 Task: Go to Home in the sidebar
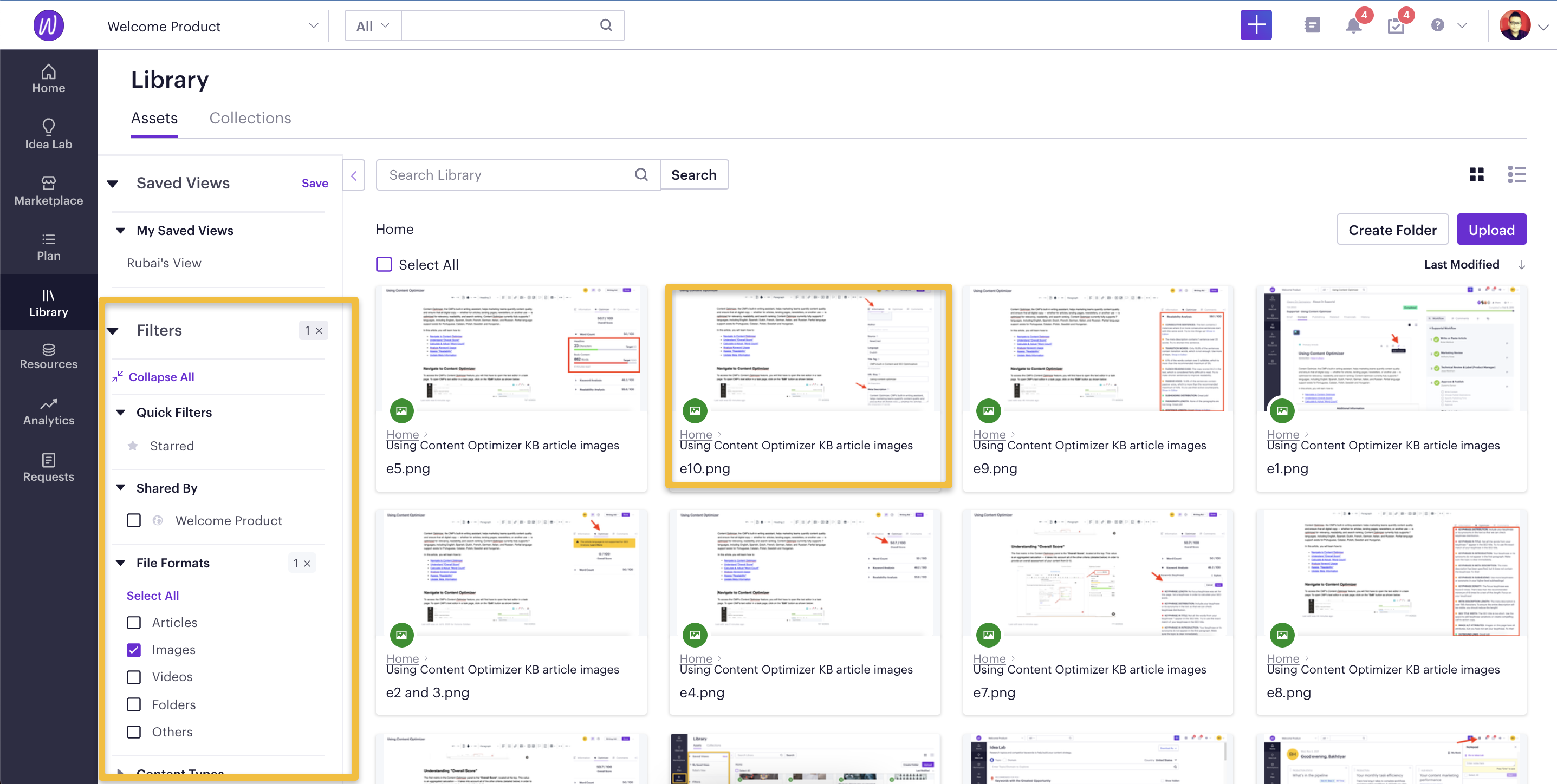click(x=48, y=79)
